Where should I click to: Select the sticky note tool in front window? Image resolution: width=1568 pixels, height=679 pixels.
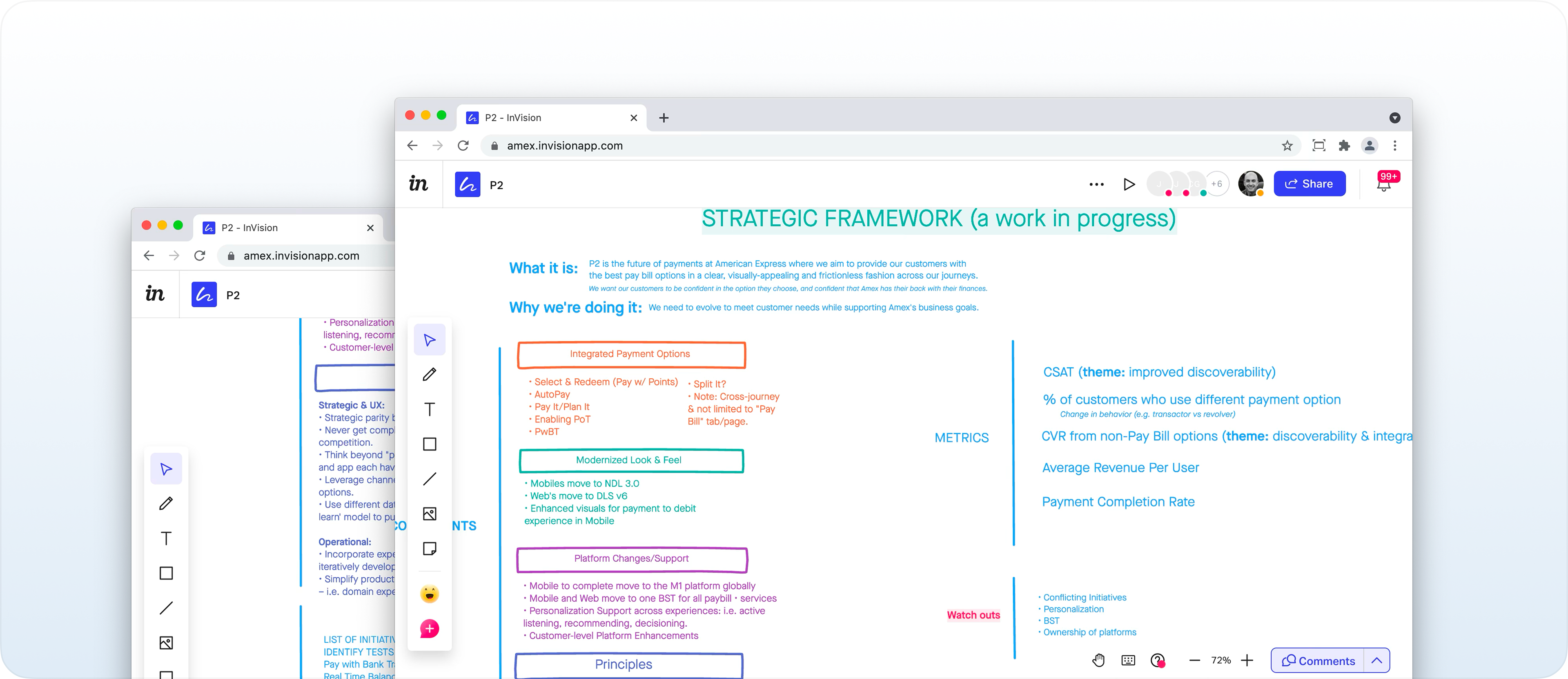click(x=429, y=549)
